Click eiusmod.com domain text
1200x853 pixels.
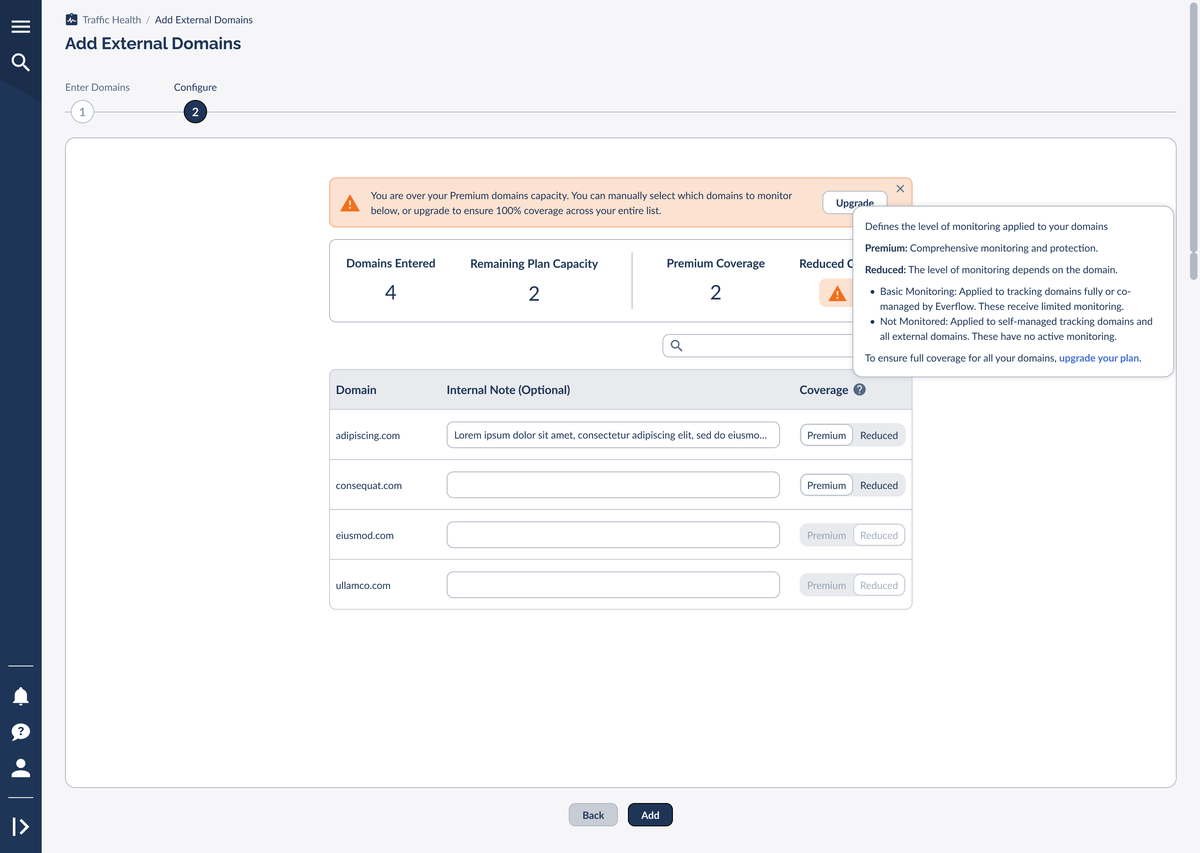365,535
